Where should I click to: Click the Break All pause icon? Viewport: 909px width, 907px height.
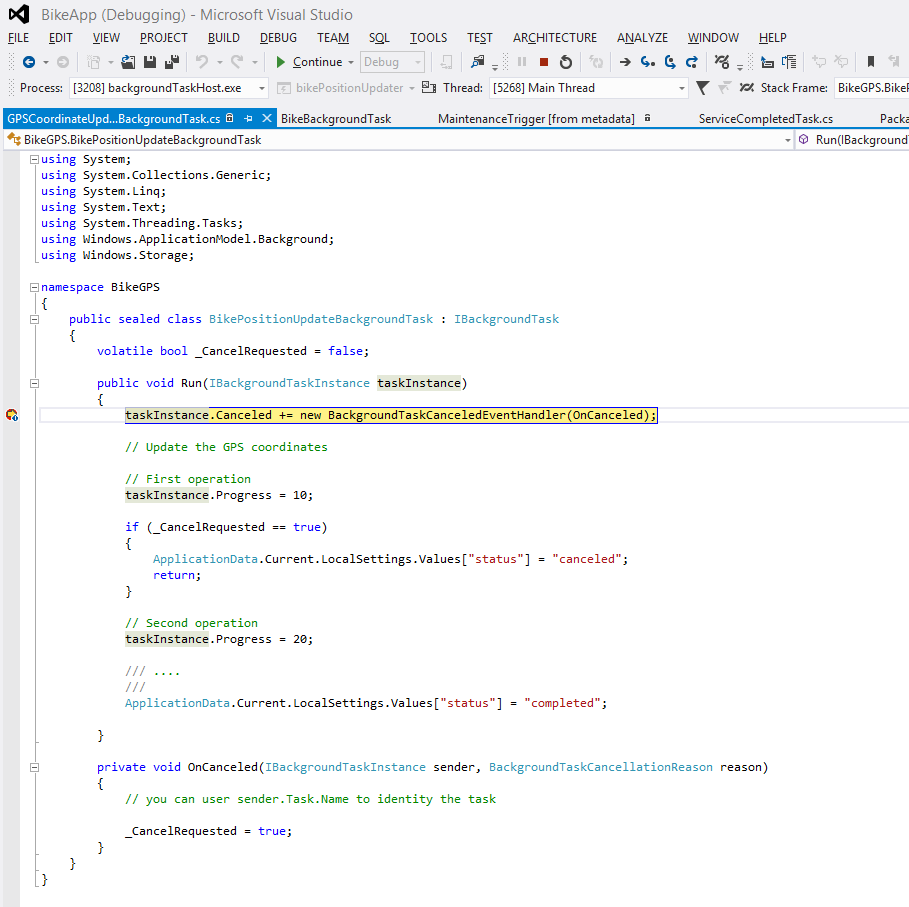(x=520, y=62)
